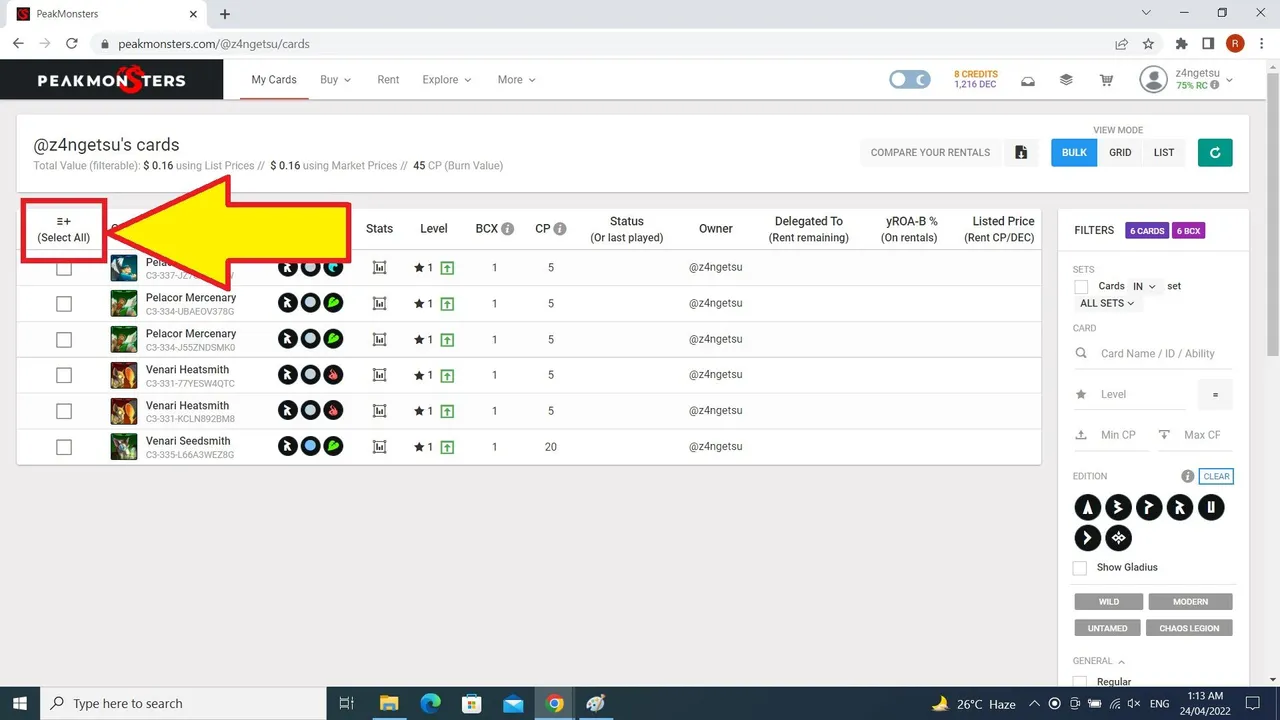Expand the Explore menu
Image resolution: width=1280 pixels, height=720 pixels.
click(x=447, y=80)
